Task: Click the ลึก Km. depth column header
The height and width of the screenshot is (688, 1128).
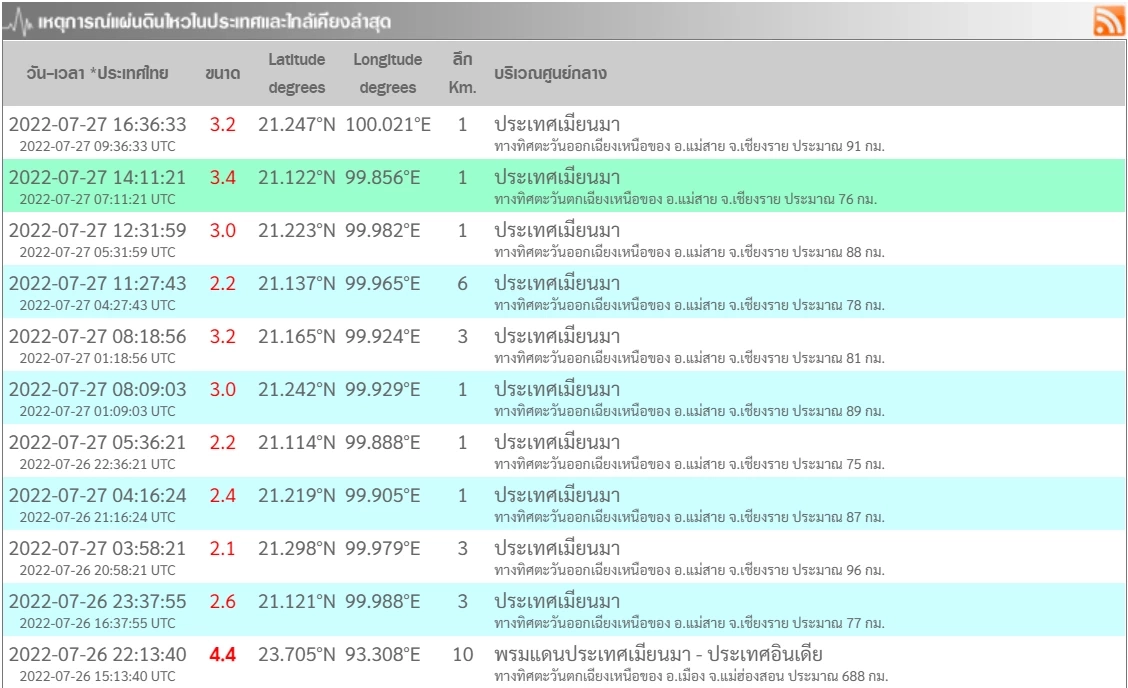Action: 462,74
